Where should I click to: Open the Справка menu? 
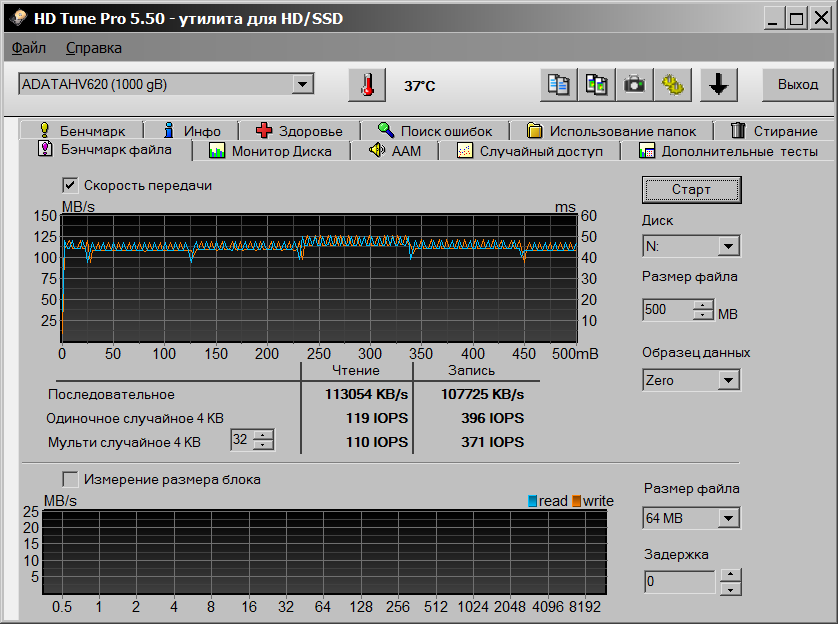click(94, 47)
